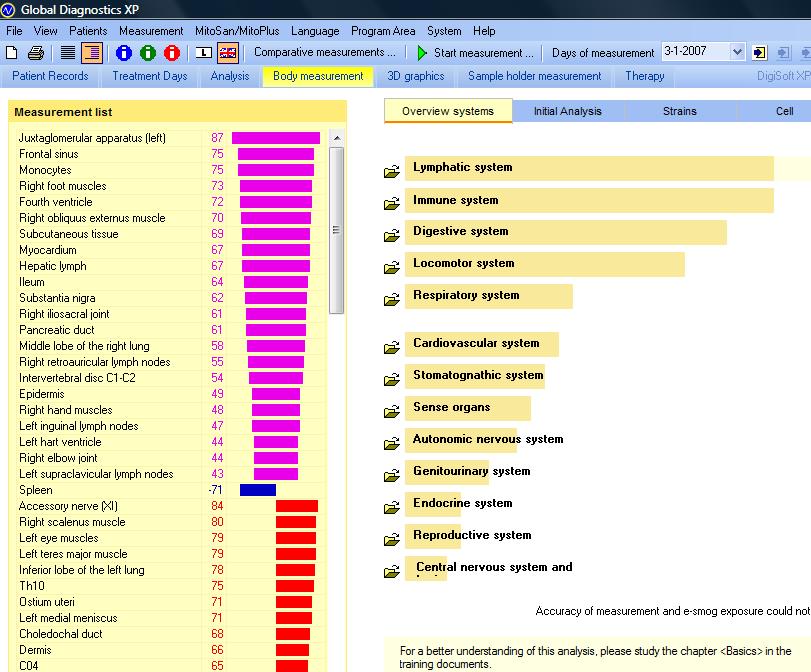The height and width of the screenshot is (672, 811).
Task: Open the Help menu
Action: 484,31
